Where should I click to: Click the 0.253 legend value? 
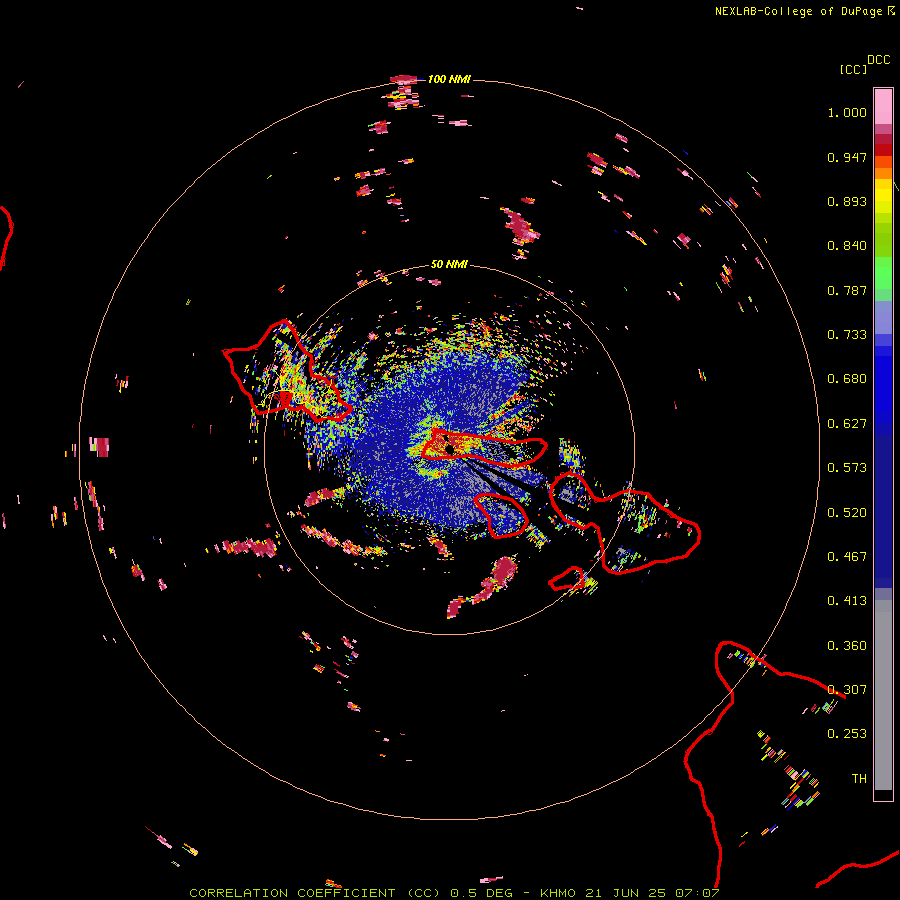click(847, 734)
